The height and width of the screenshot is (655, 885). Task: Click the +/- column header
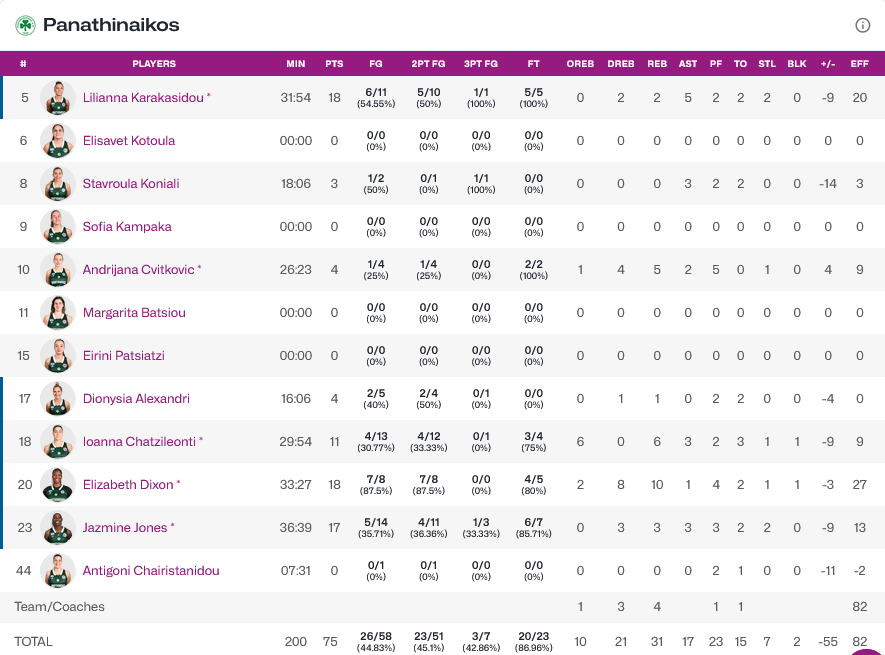click(828, 64)
